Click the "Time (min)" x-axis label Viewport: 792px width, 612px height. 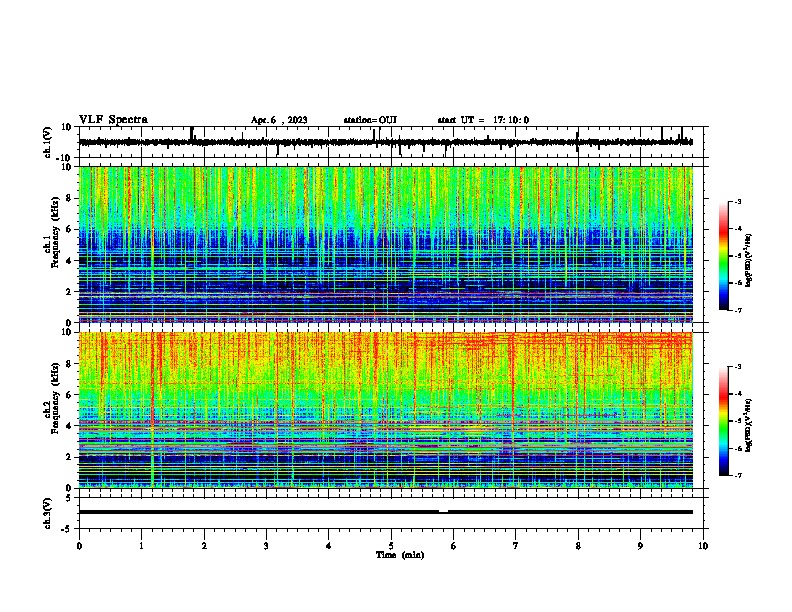click(x=400, y=555)
